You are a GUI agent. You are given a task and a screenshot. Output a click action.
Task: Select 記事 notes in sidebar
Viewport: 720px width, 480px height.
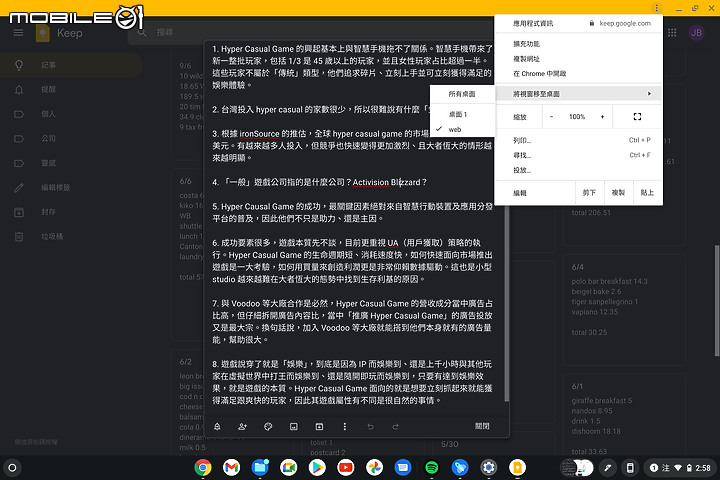coord(71,65)
